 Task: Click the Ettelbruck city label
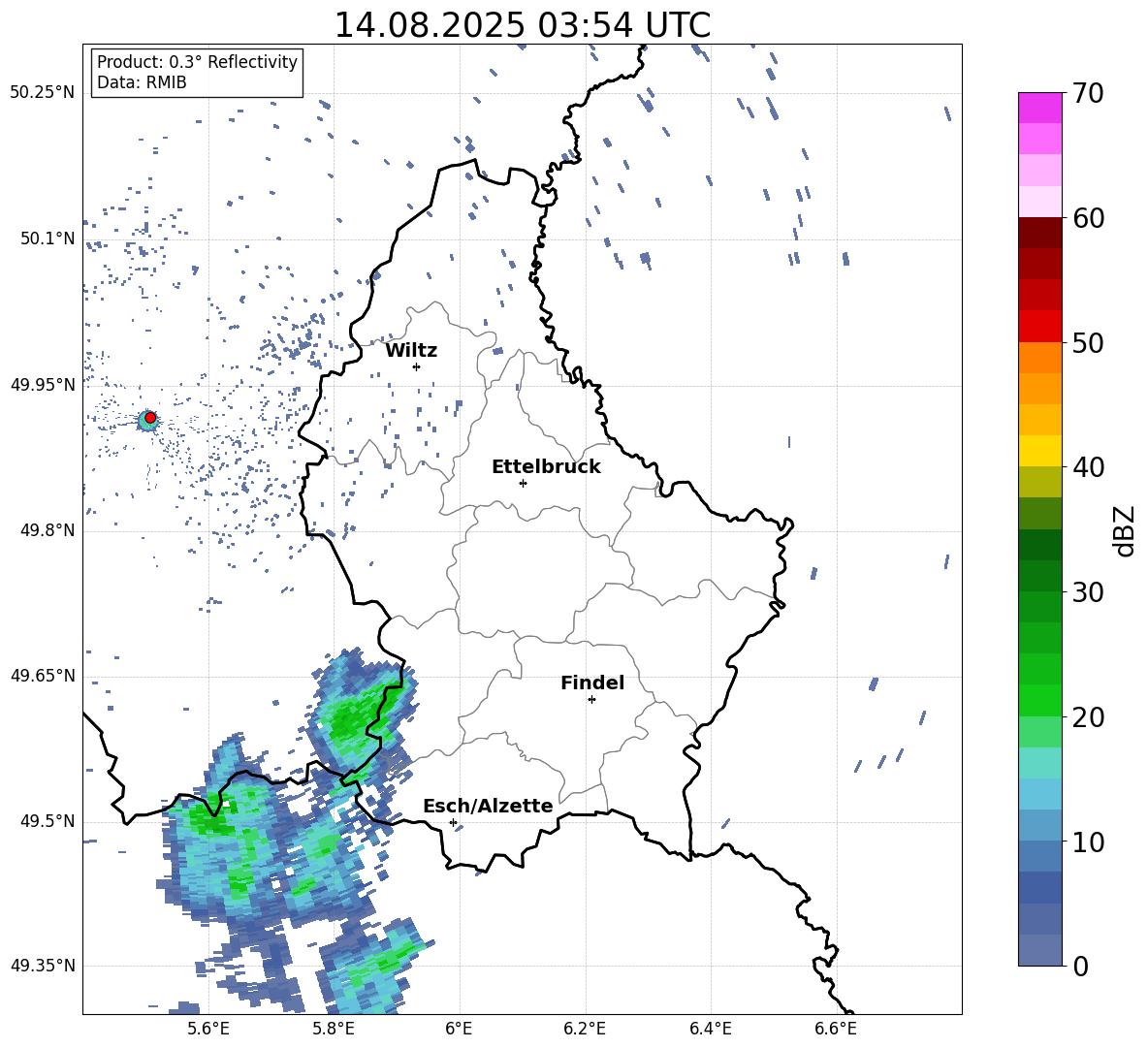pyautogui.click(x=546, y=467)
